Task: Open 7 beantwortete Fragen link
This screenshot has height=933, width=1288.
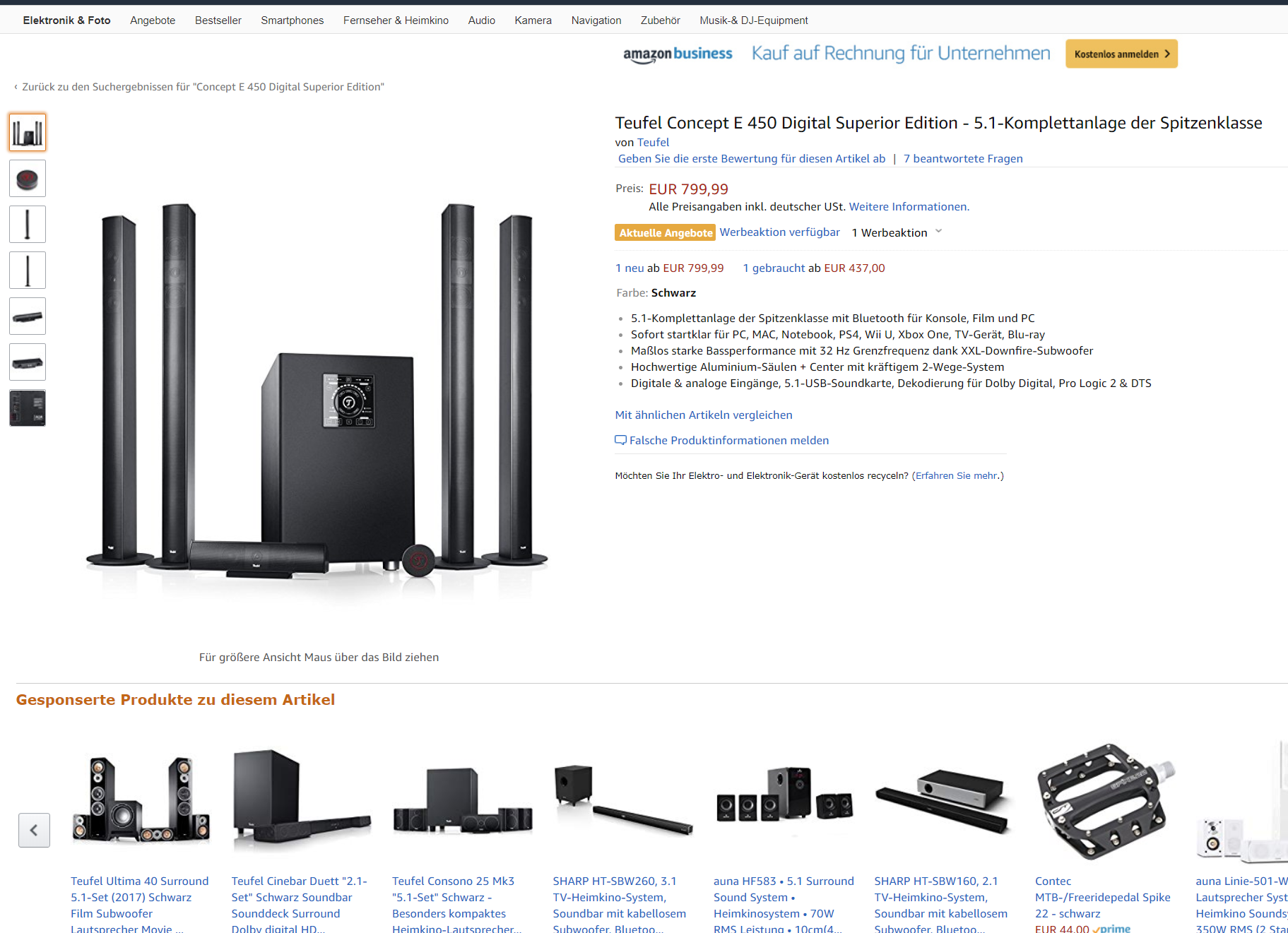Action: pos(963,158)
